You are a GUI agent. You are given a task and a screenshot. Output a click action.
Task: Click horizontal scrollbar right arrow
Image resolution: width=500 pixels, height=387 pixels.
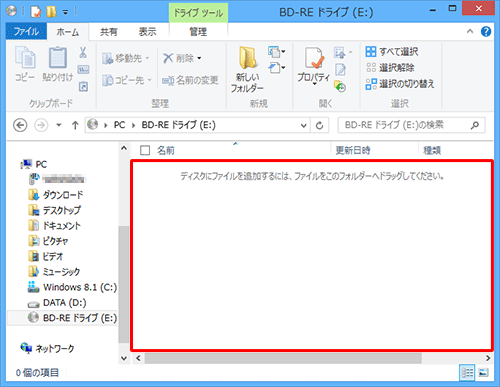[488, 358]
